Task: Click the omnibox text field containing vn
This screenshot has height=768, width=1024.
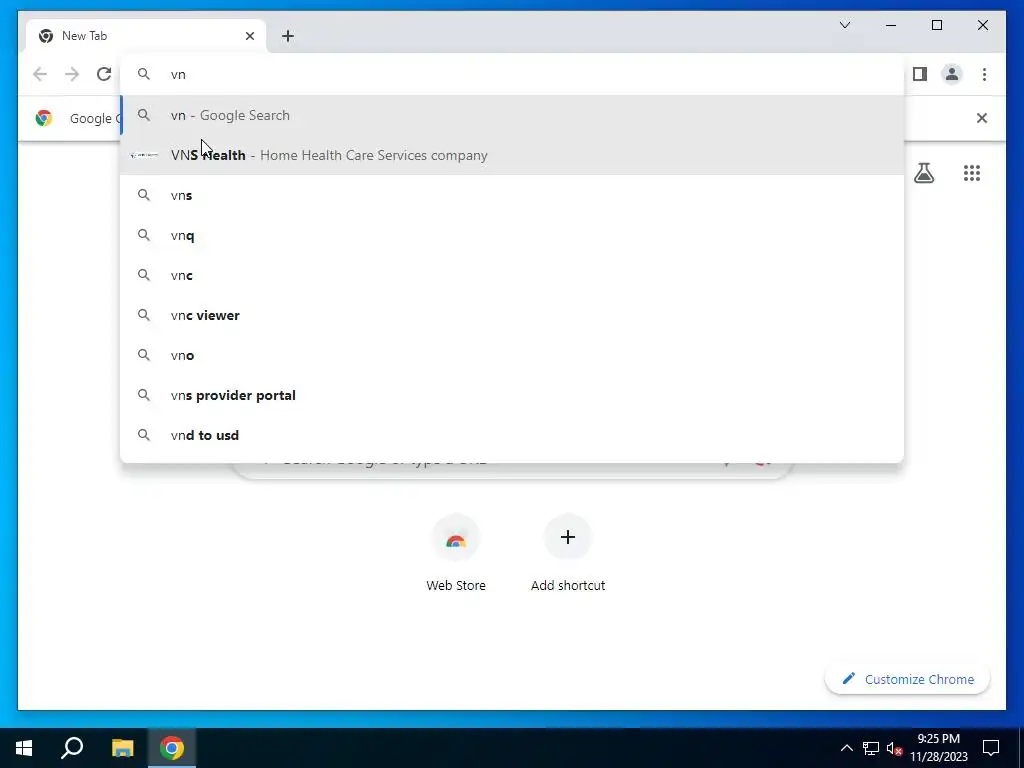Action: coord(512,74)
